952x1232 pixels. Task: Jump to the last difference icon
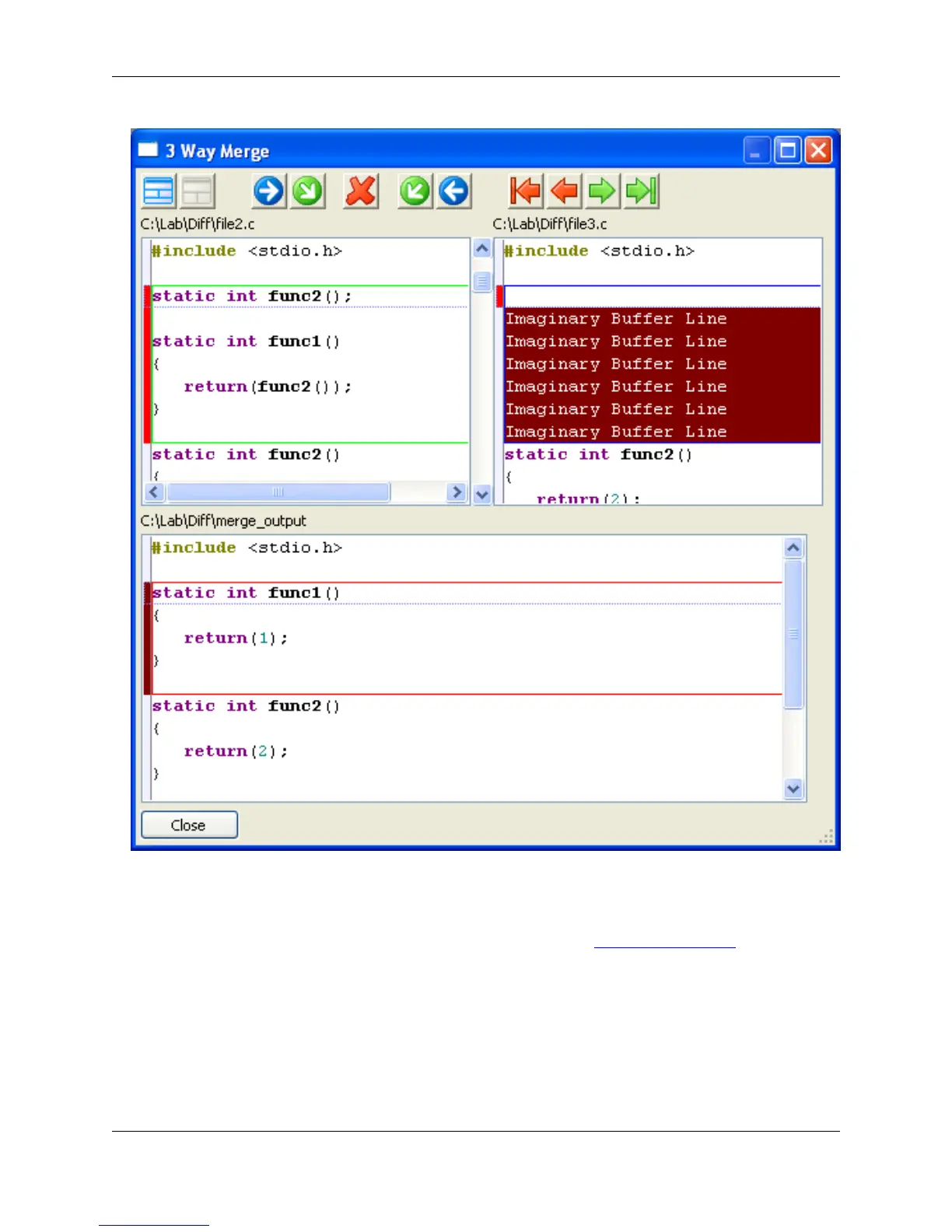(x=642, y=191)
